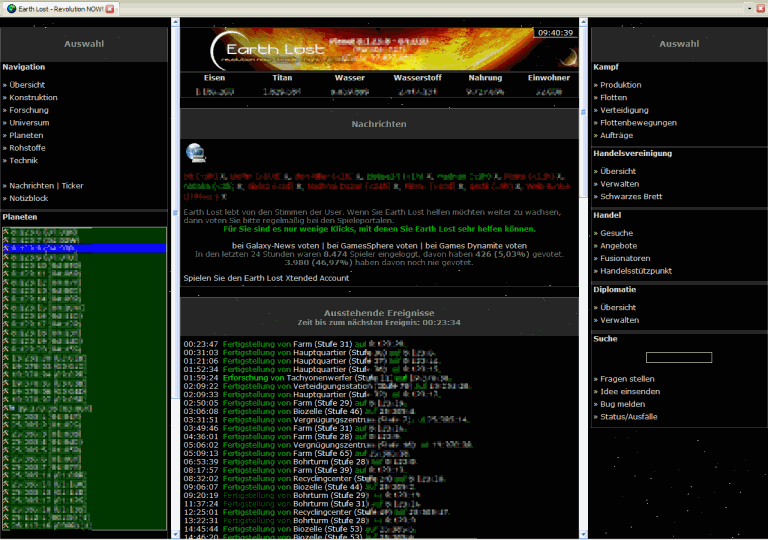This screenshot has height=540, width=768.
Task: Open Handelsstützpunkt
Action: coord(636,271)
